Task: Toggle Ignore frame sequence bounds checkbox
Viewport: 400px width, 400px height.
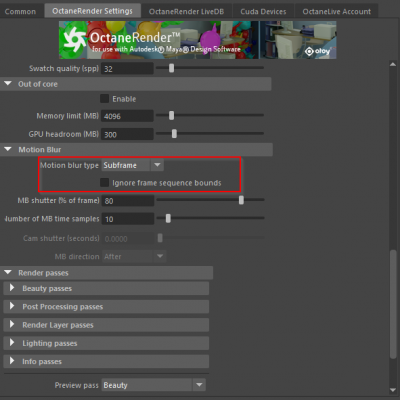Action: click(x=104, y=182)
